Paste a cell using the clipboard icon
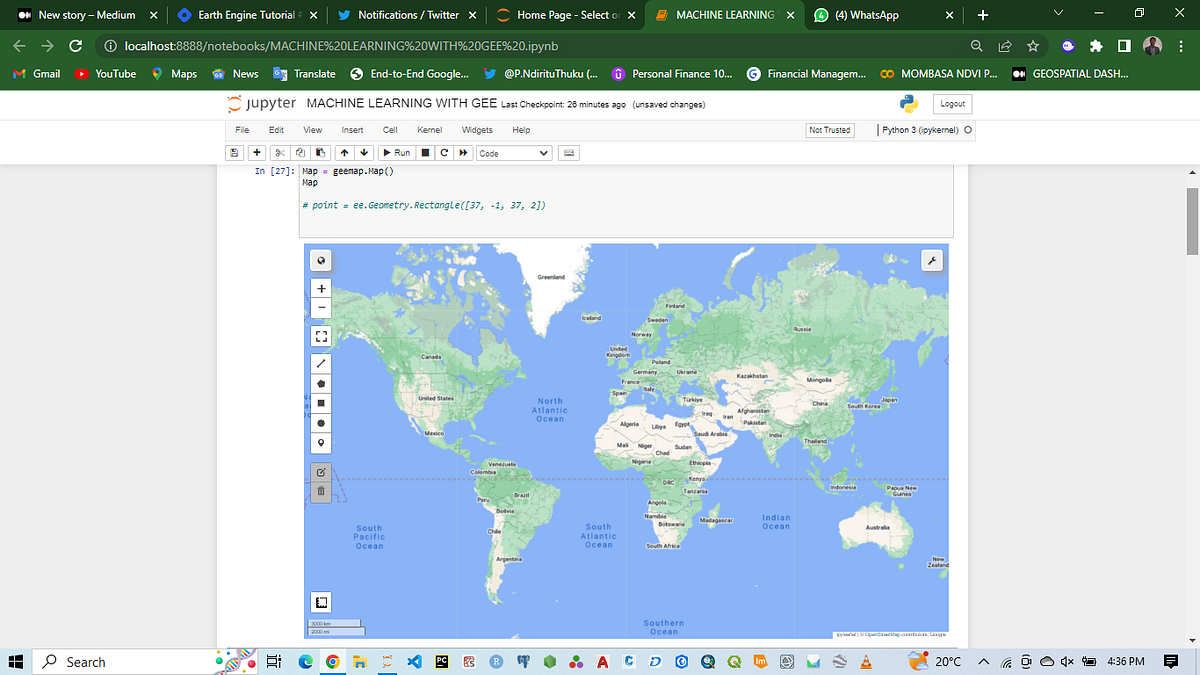The height and width of the screenshot is (675, 1200). (x=319, y=152)
